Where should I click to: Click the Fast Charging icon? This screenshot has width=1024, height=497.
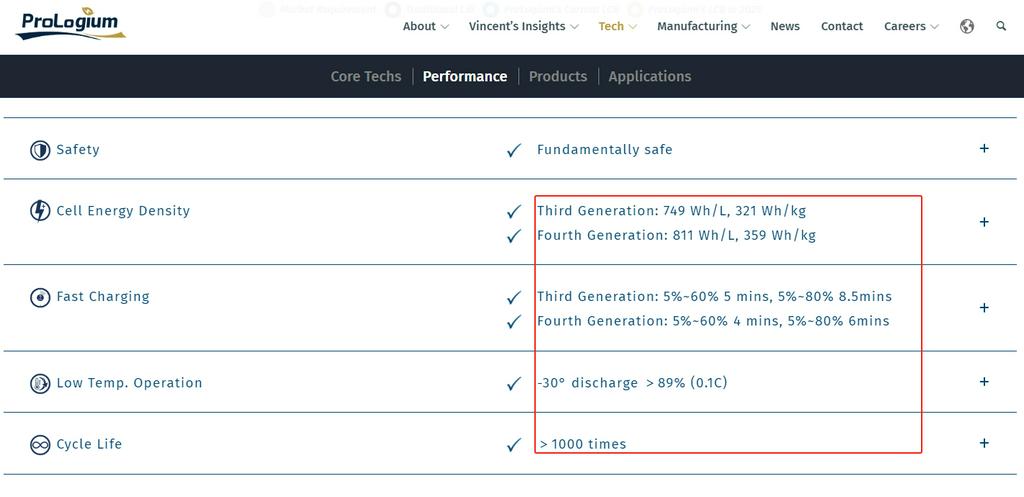(x=40, y=297)
